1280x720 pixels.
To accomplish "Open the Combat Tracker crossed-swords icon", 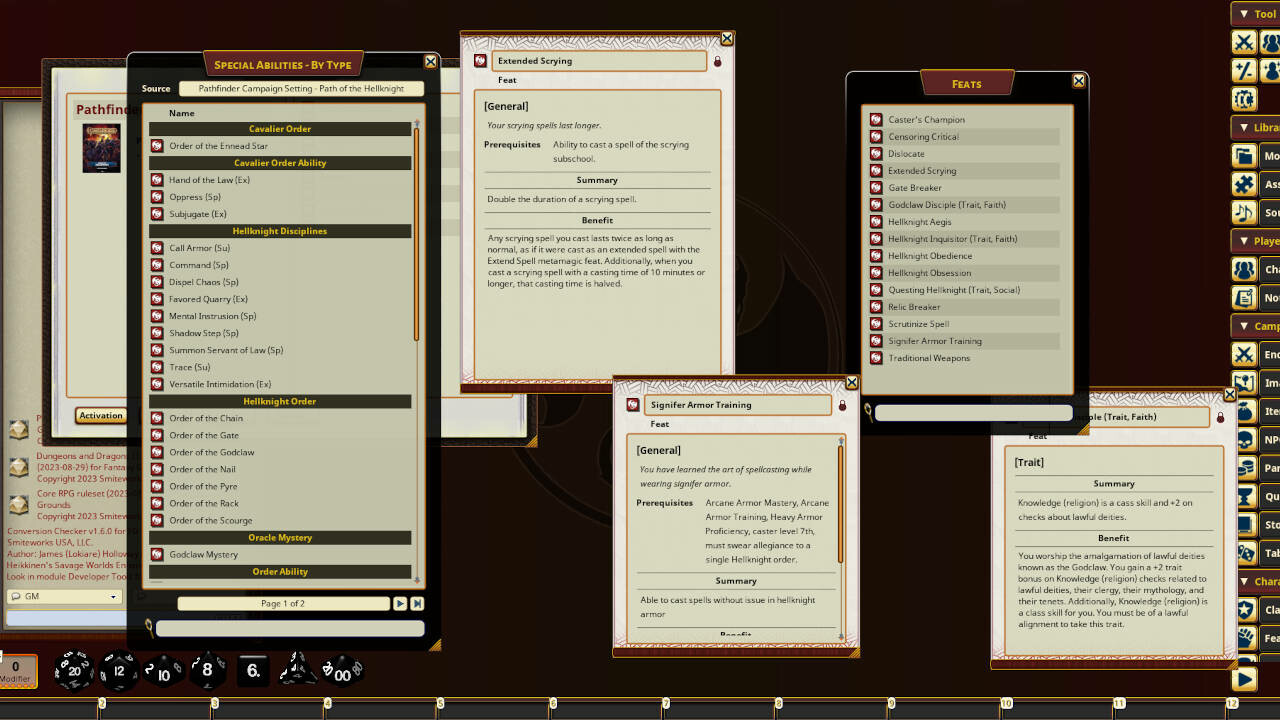I will tap(1243, 42).
